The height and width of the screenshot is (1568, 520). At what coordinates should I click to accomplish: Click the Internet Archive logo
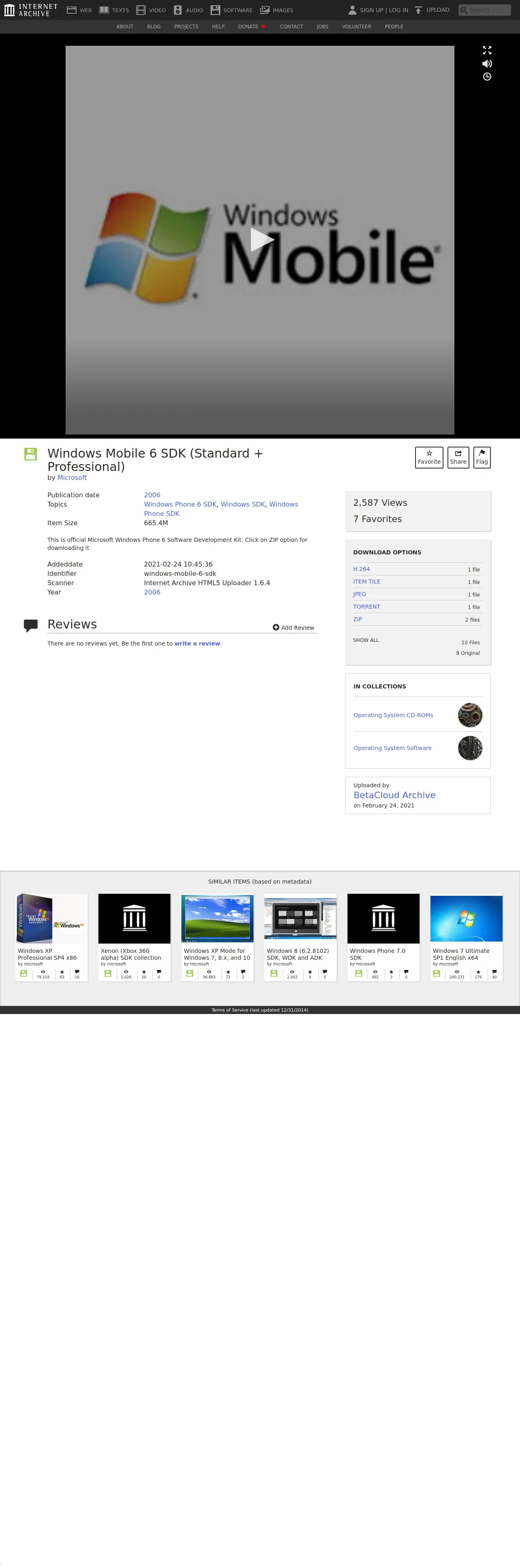coord(30,10)
